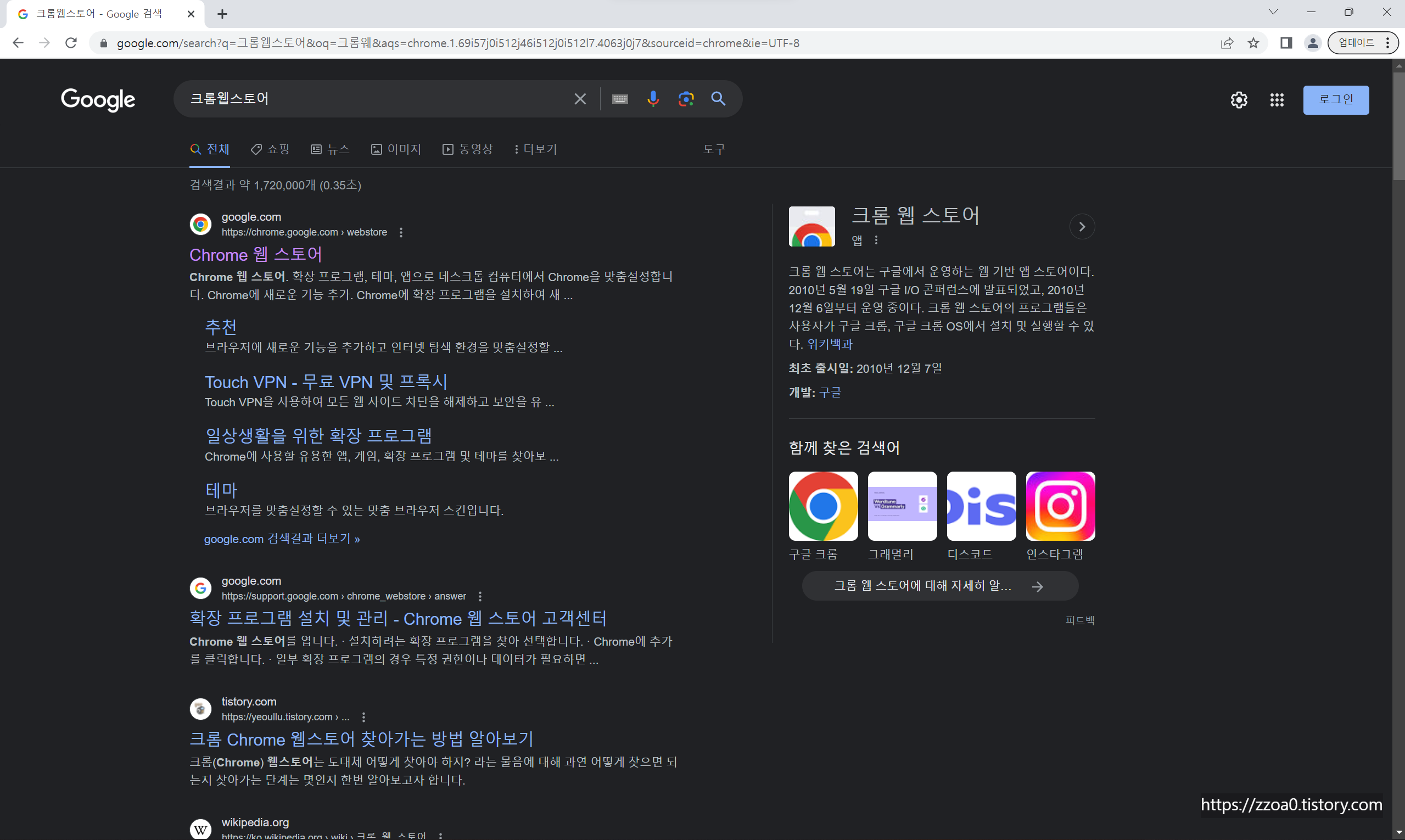Select the 전체 results tab
1405x840 pixels.
point(210,149)
